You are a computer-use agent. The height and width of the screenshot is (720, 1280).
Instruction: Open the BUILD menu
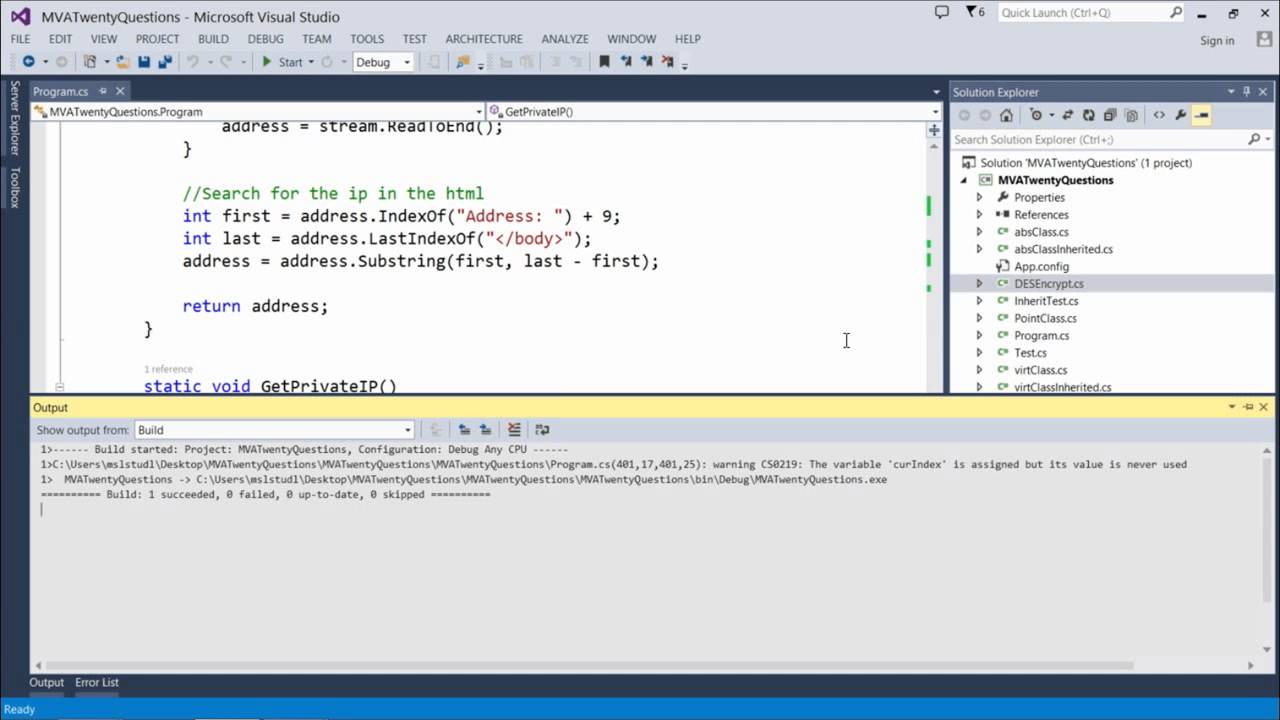point(213,39)
